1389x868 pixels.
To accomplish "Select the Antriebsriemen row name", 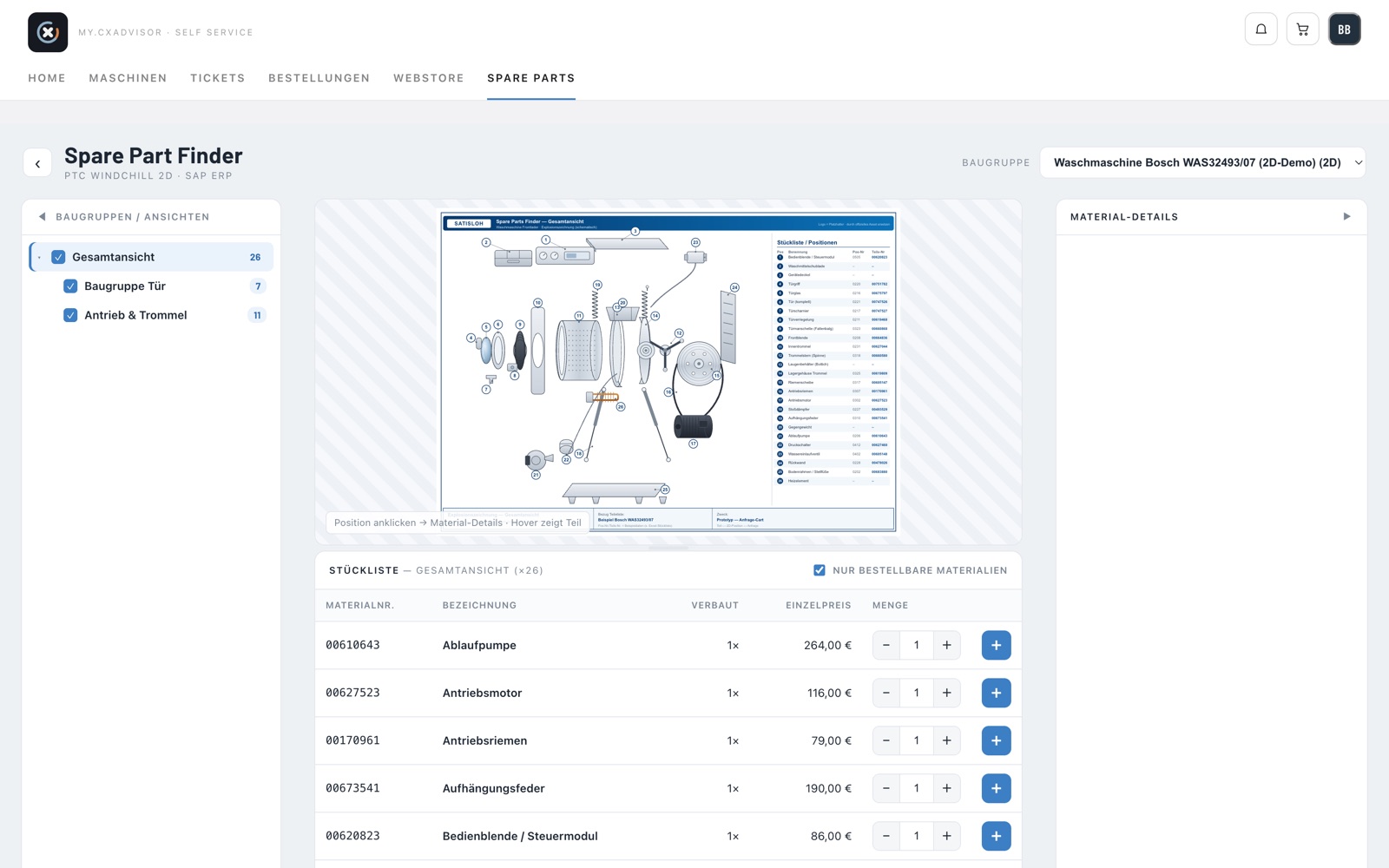I will (x=484, y=740).
